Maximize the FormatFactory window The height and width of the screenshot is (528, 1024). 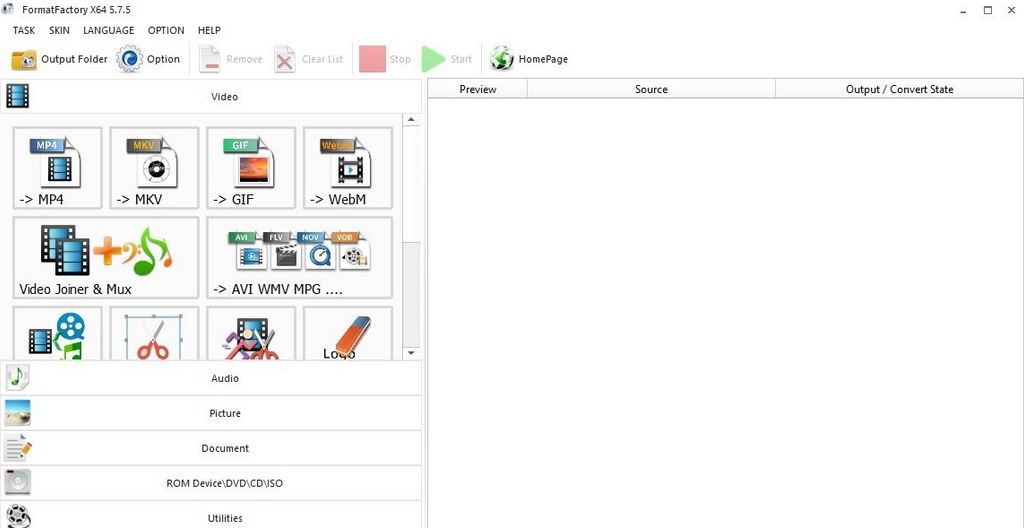(988, 10)
